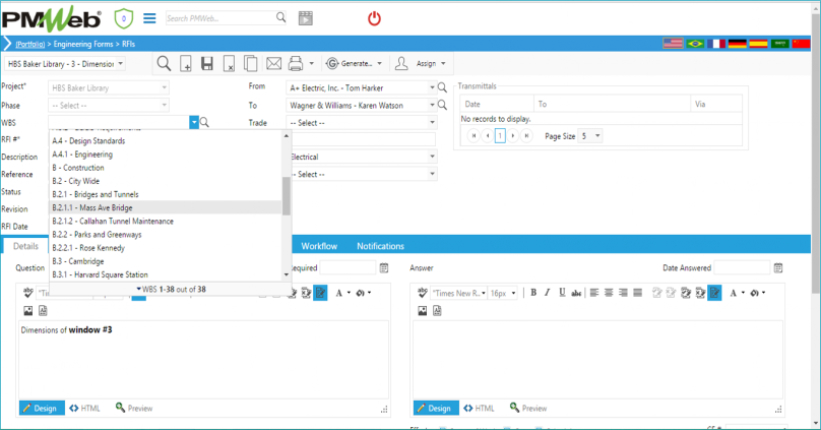Switch to the Workflow tab
Screen dimensions: 821x430
coord(319,246)
